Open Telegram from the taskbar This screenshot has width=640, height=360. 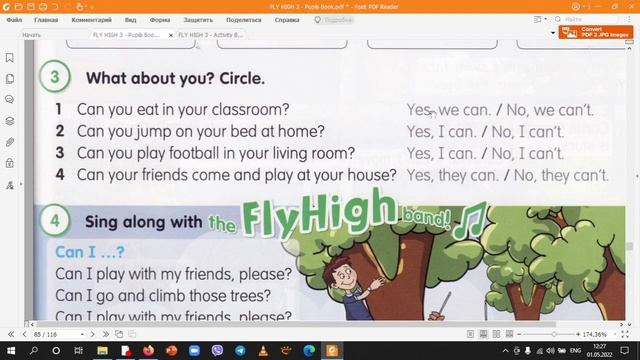coord(240,351)
